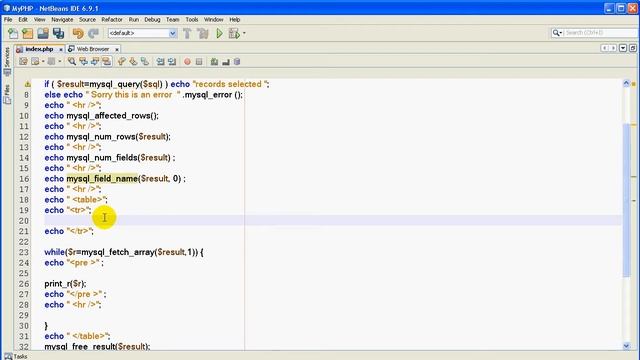Image resolution: width=640 pixels, height=360 pixels.
Task: Click highlighted mysql_field_name text on line 16
Action: point(102,179)
